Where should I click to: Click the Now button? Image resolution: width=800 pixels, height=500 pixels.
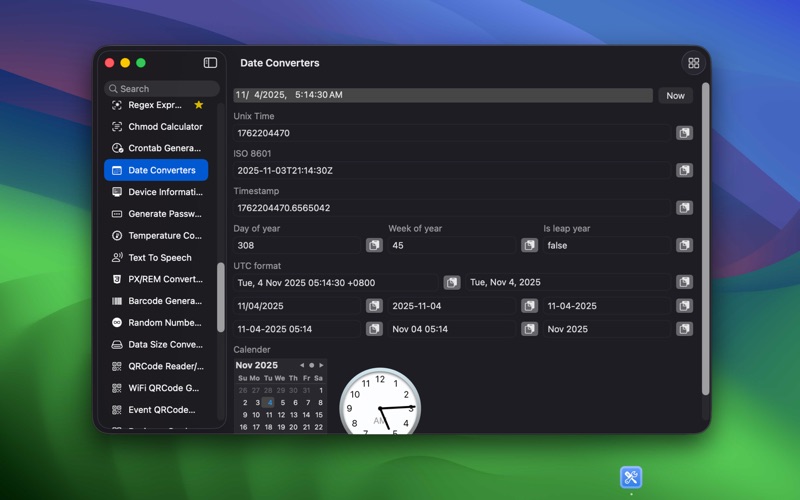676,96
